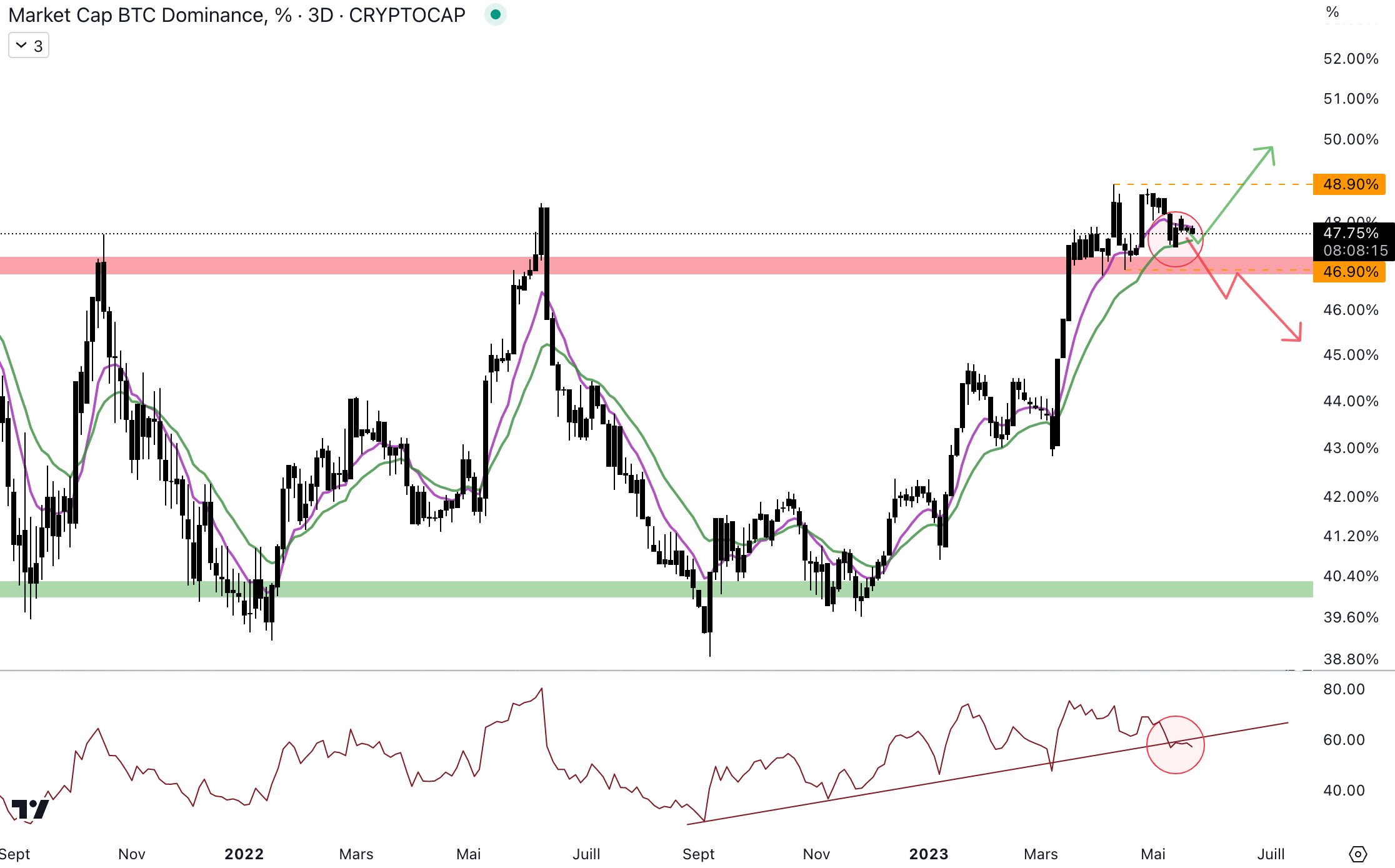This screenshot has width=1395, height=868.
Task: Click the 3D timeframe in the title
Action: 321,15
